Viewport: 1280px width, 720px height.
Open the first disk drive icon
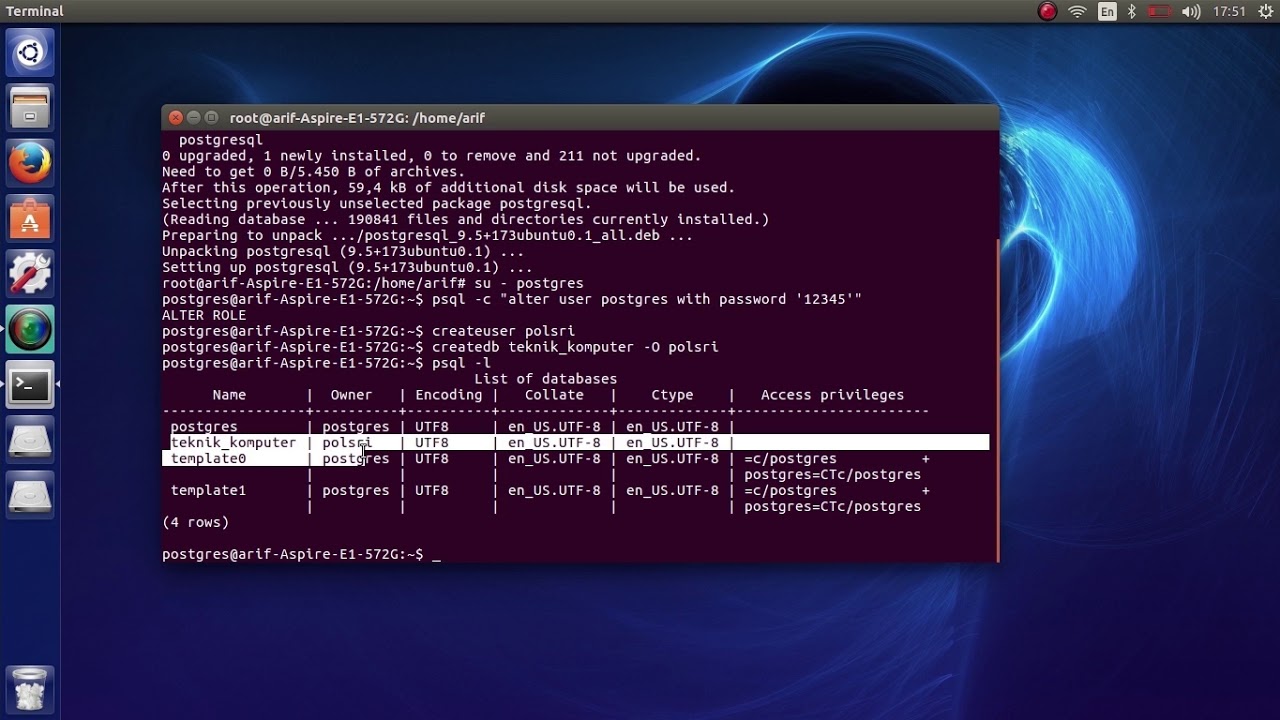coord(30,440)
